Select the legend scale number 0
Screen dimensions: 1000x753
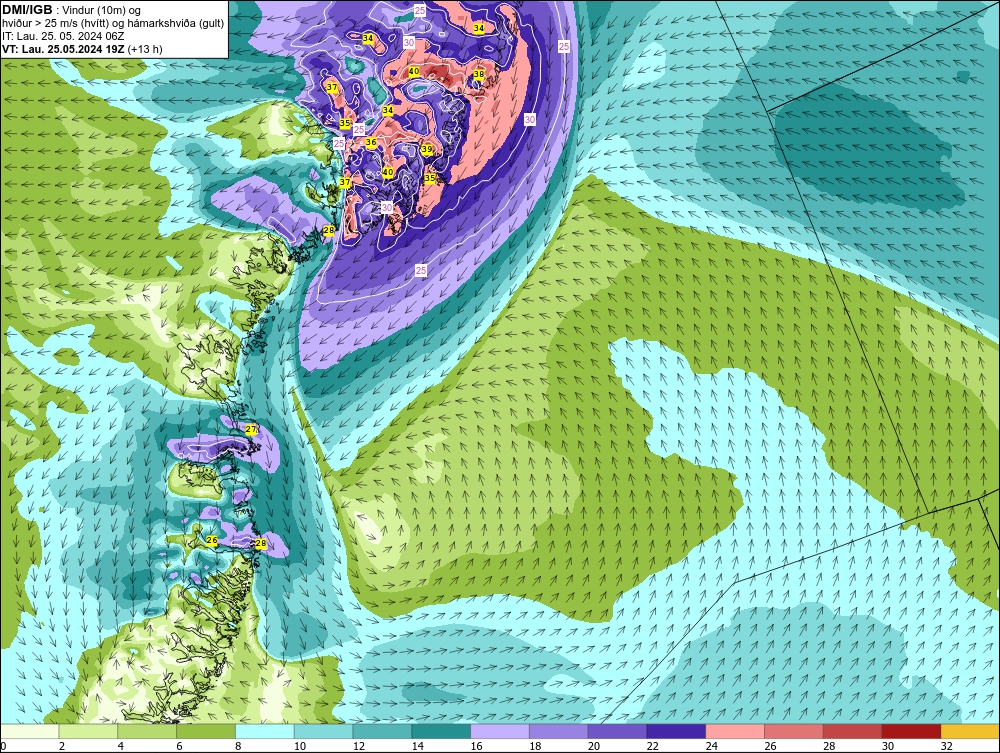point(3,746)
